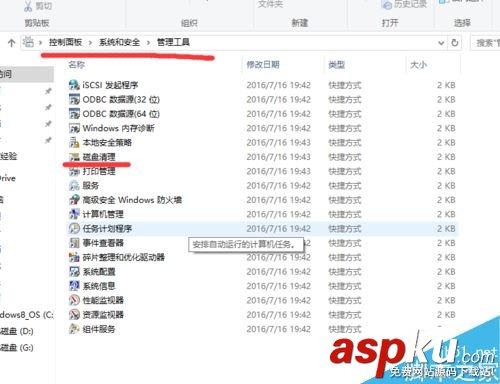Screen dimensions: 500x384
Task: Click the 本地安全策略 icon
Action: tap(74, 142)
